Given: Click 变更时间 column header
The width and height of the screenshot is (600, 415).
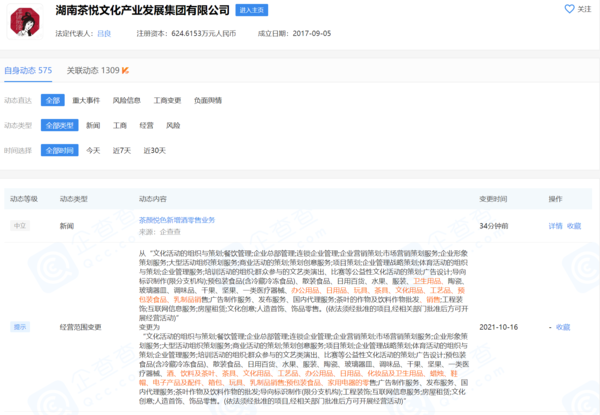Looking at the screenshot, I should (493, 199).
